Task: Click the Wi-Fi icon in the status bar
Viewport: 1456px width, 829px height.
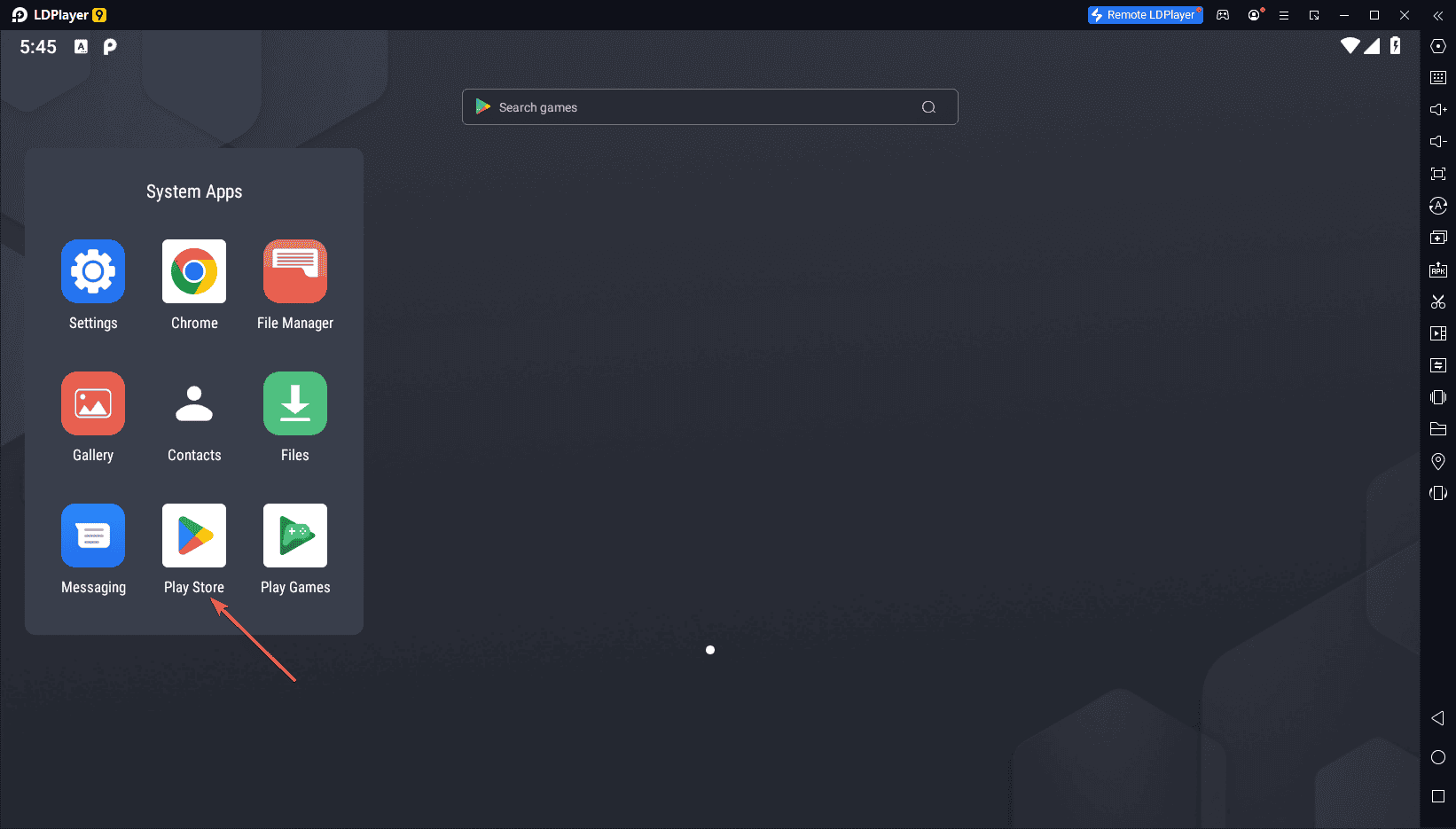Action: click(x=1350, y=46)
